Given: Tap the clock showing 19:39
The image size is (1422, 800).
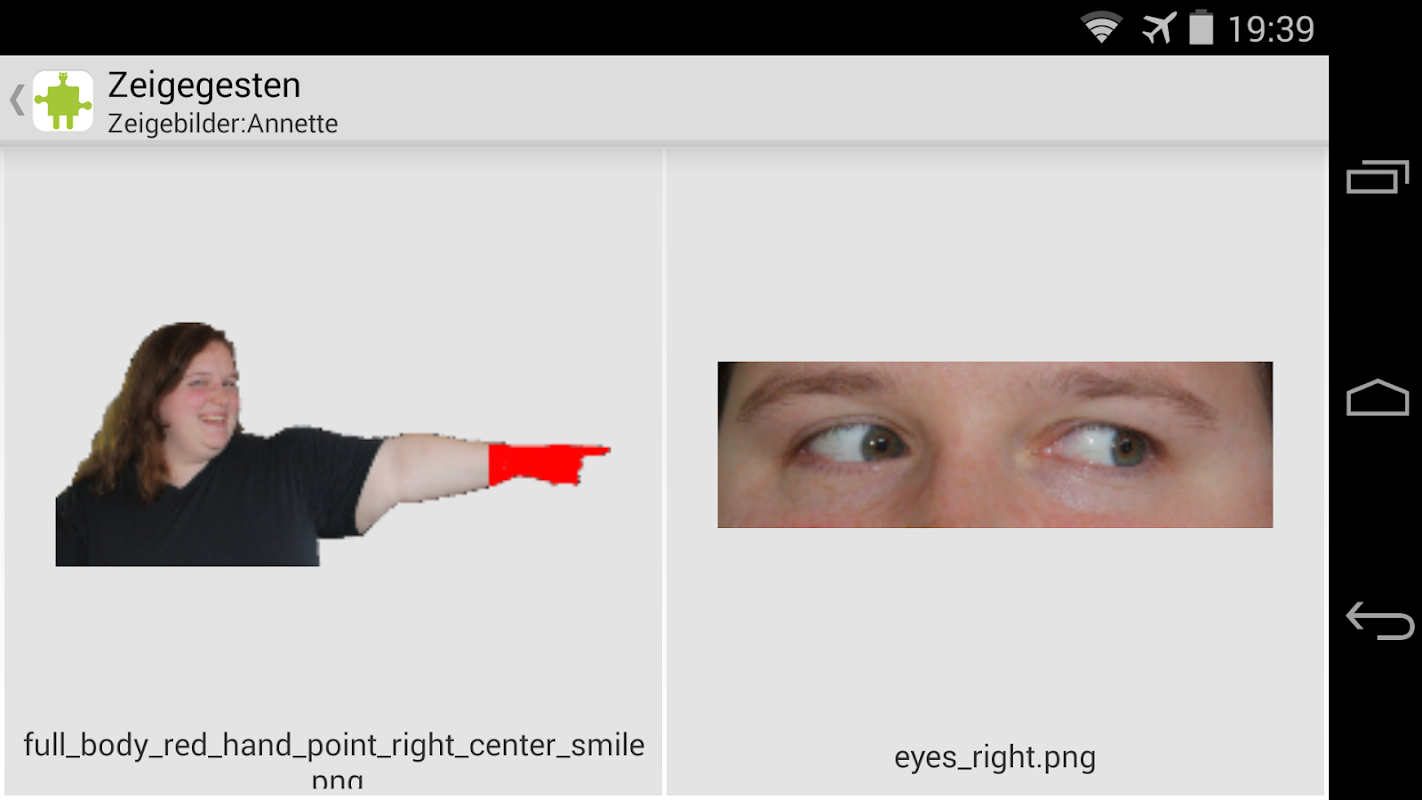Looking at the screenshot, I should click(x=1271, y=29).
